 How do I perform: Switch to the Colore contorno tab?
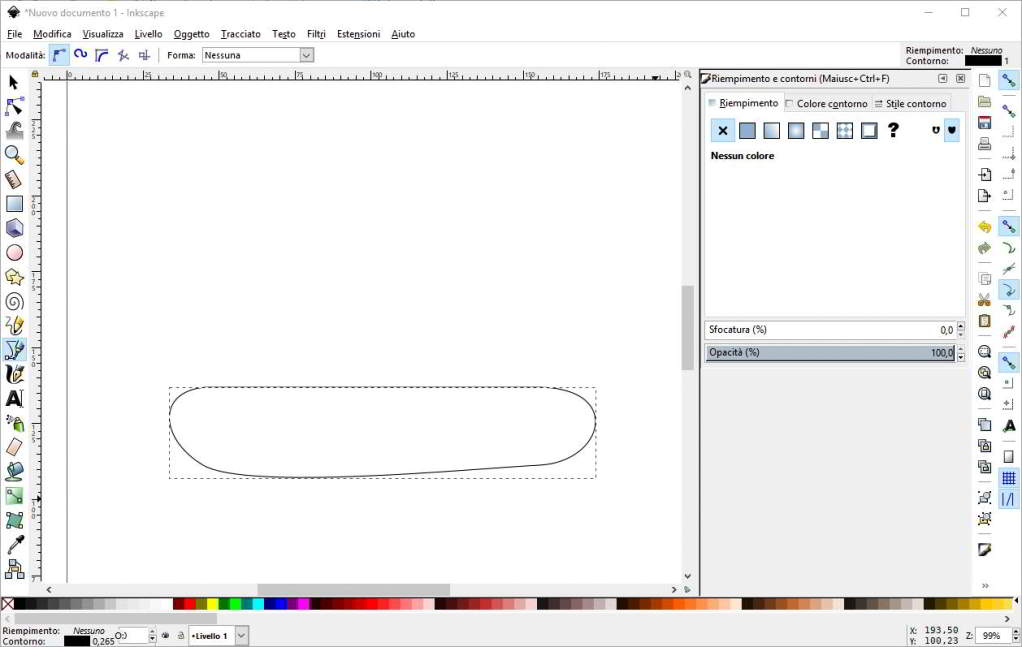827,103
